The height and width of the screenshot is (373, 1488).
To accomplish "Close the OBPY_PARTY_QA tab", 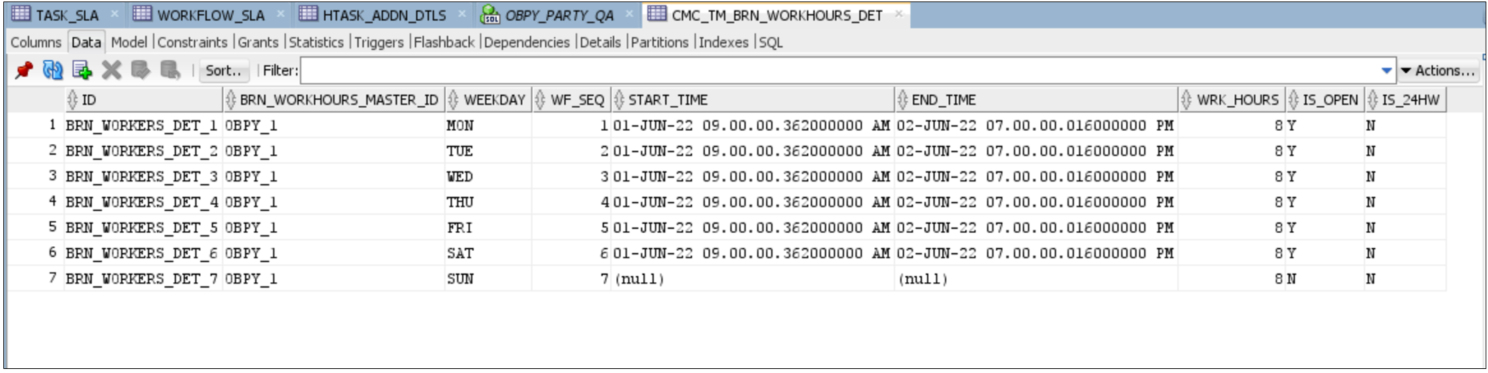I will 630,15.
